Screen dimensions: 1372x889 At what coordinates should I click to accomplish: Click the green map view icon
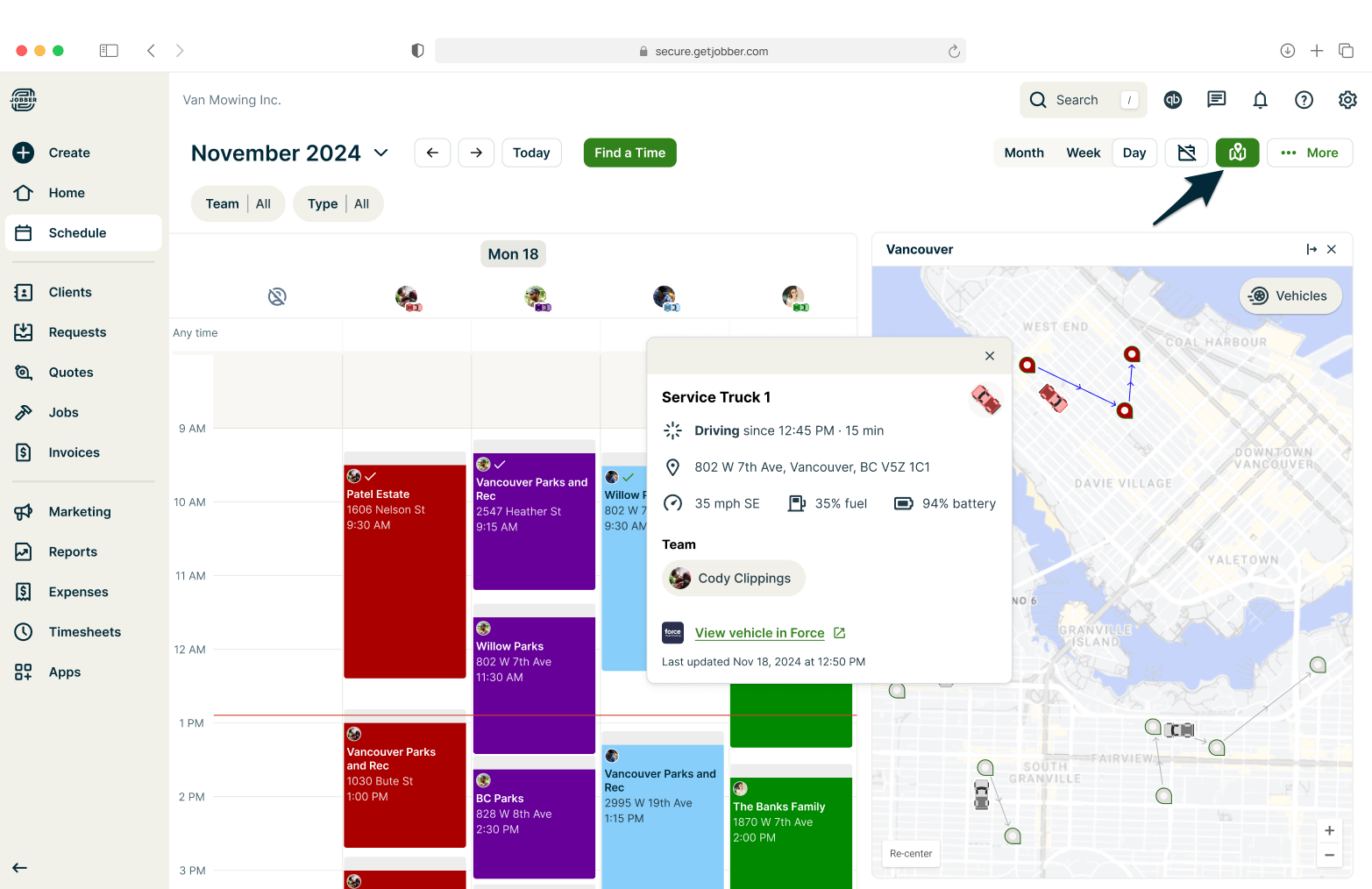(1237, 153)
